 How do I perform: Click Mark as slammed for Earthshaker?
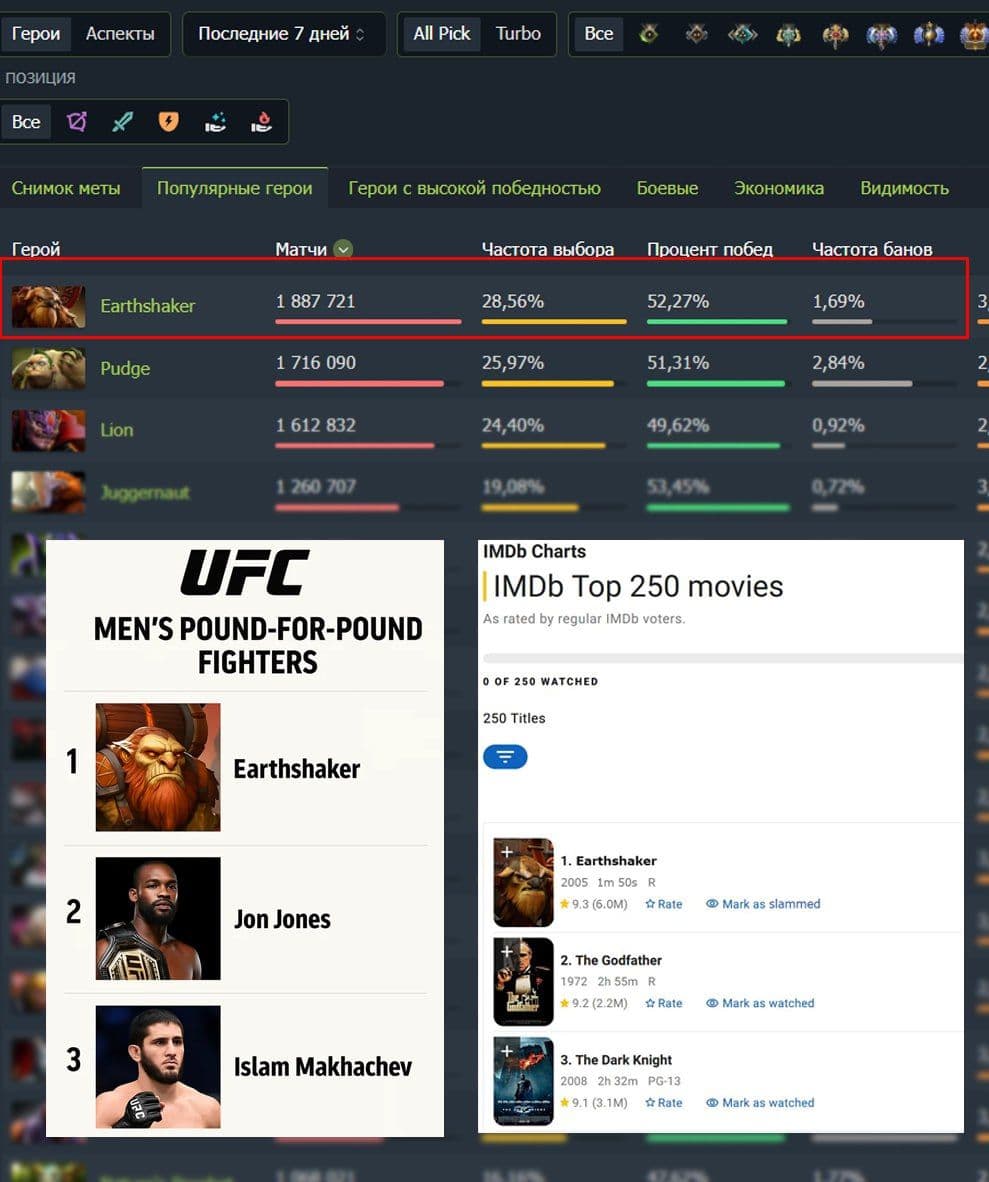(763, 905)
